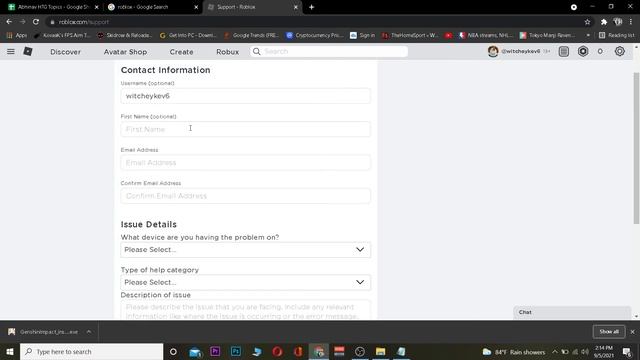Screen dimensions: 640x360
Task: Launch Premiere Pro from the taskbar
Action: (215, 351)
